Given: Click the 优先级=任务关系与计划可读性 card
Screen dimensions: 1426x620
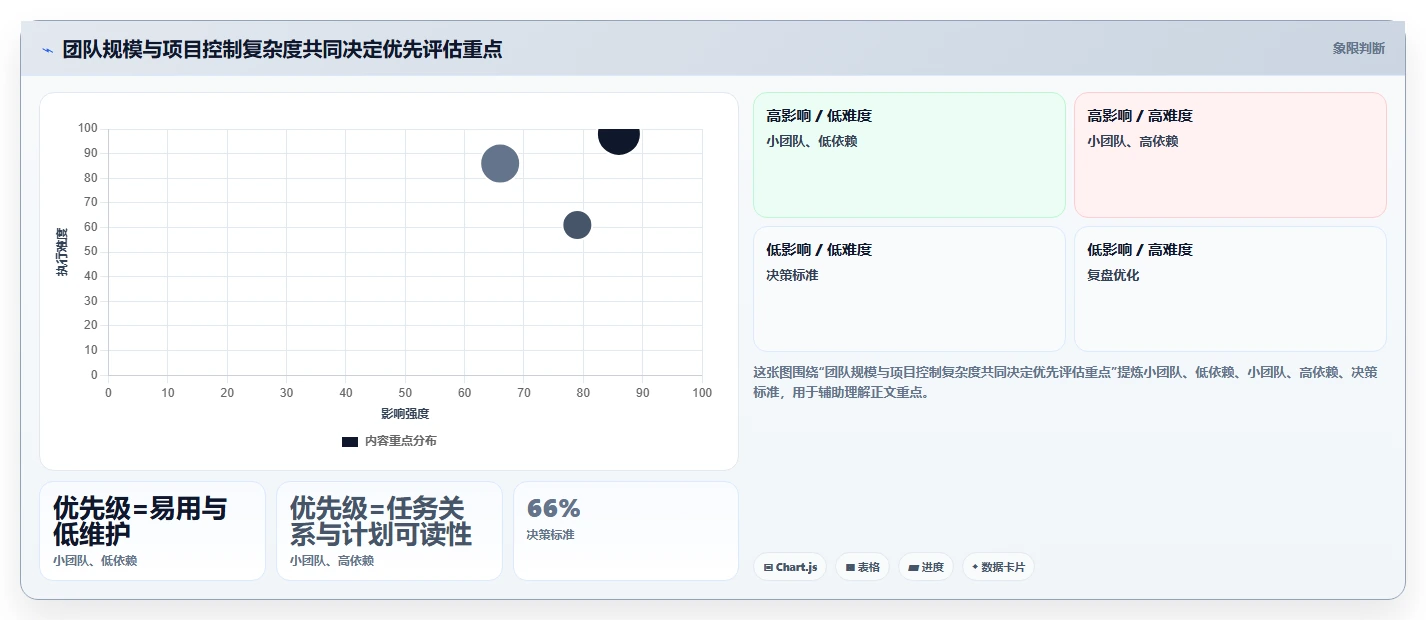Looking at the screenshot, I should [389, 531].
